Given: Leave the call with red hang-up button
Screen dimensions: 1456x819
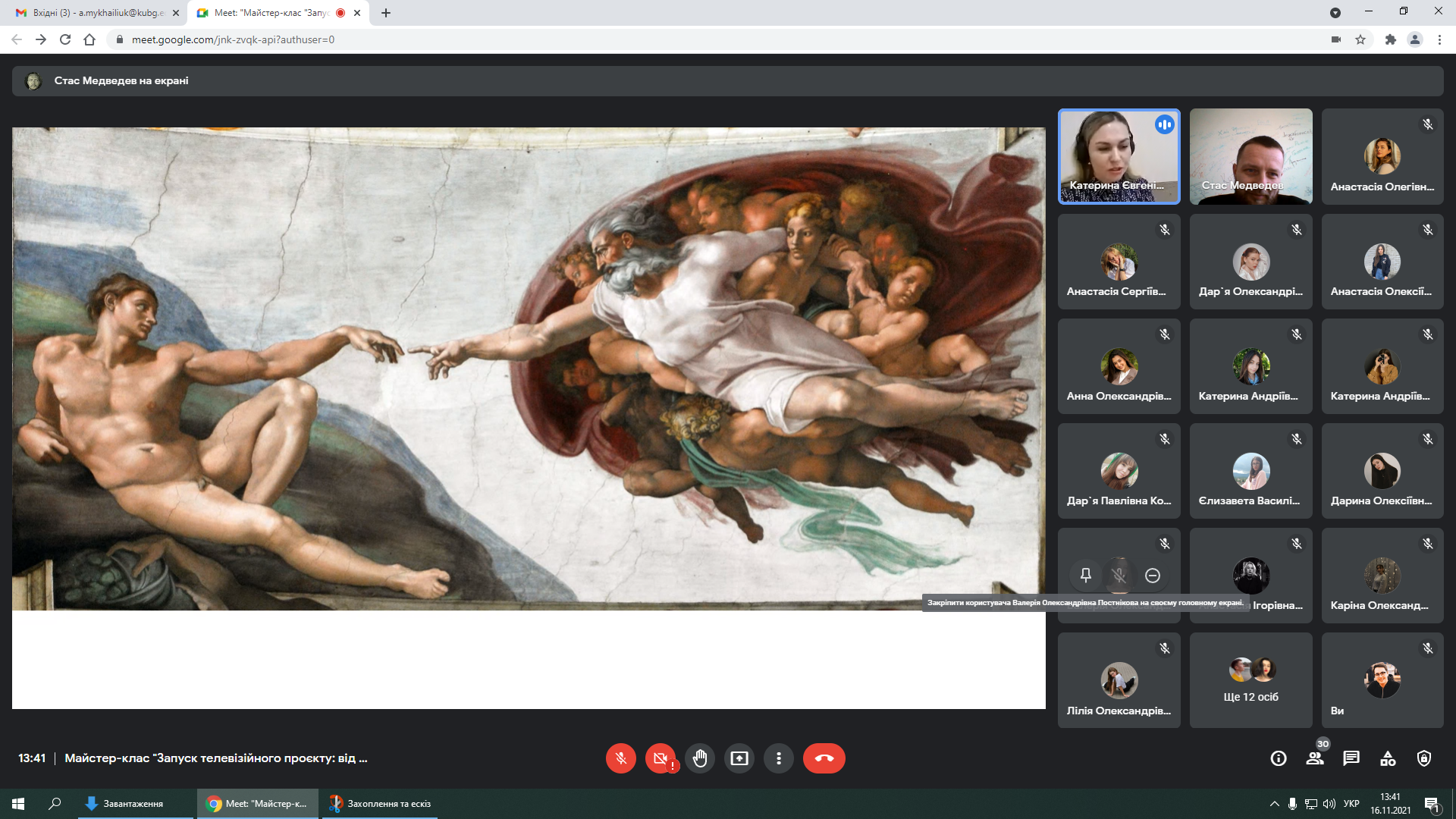Looking at the screenshot, I should (824, 758).
